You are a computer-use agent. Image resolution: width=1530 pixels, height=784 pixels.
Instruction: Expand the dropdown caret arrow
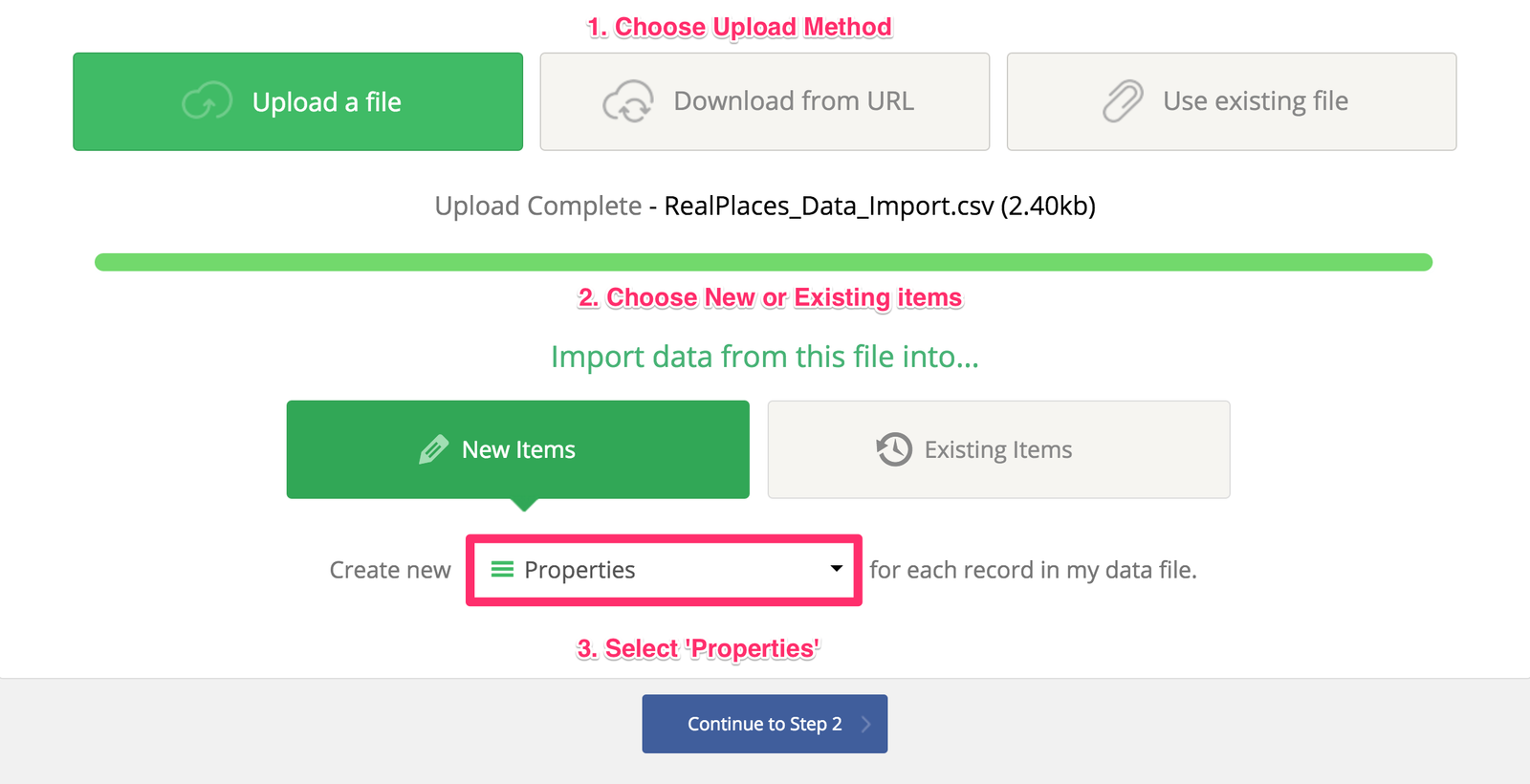click(836, 568)
